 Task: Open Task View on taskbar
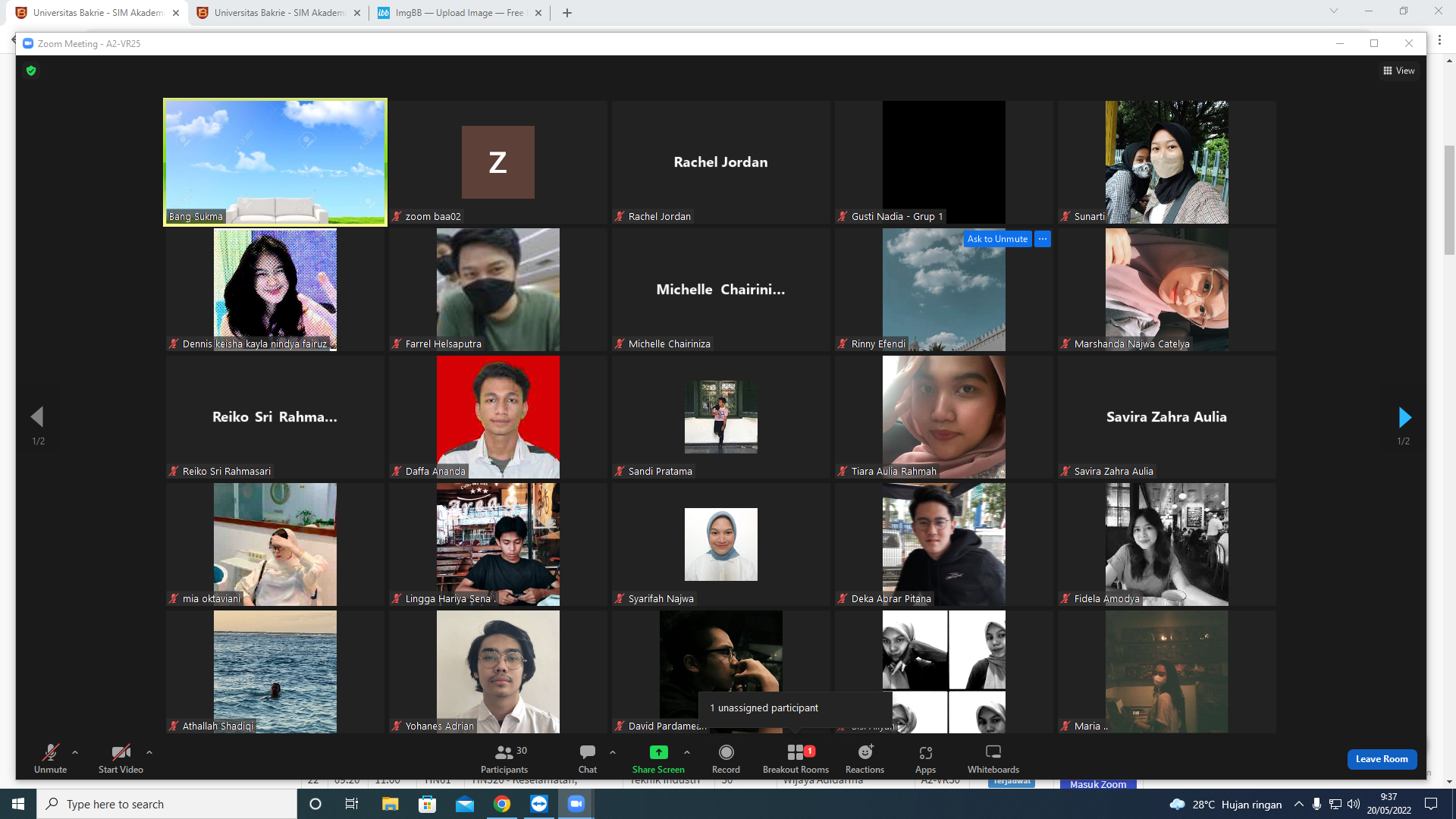tap(352, 804)
